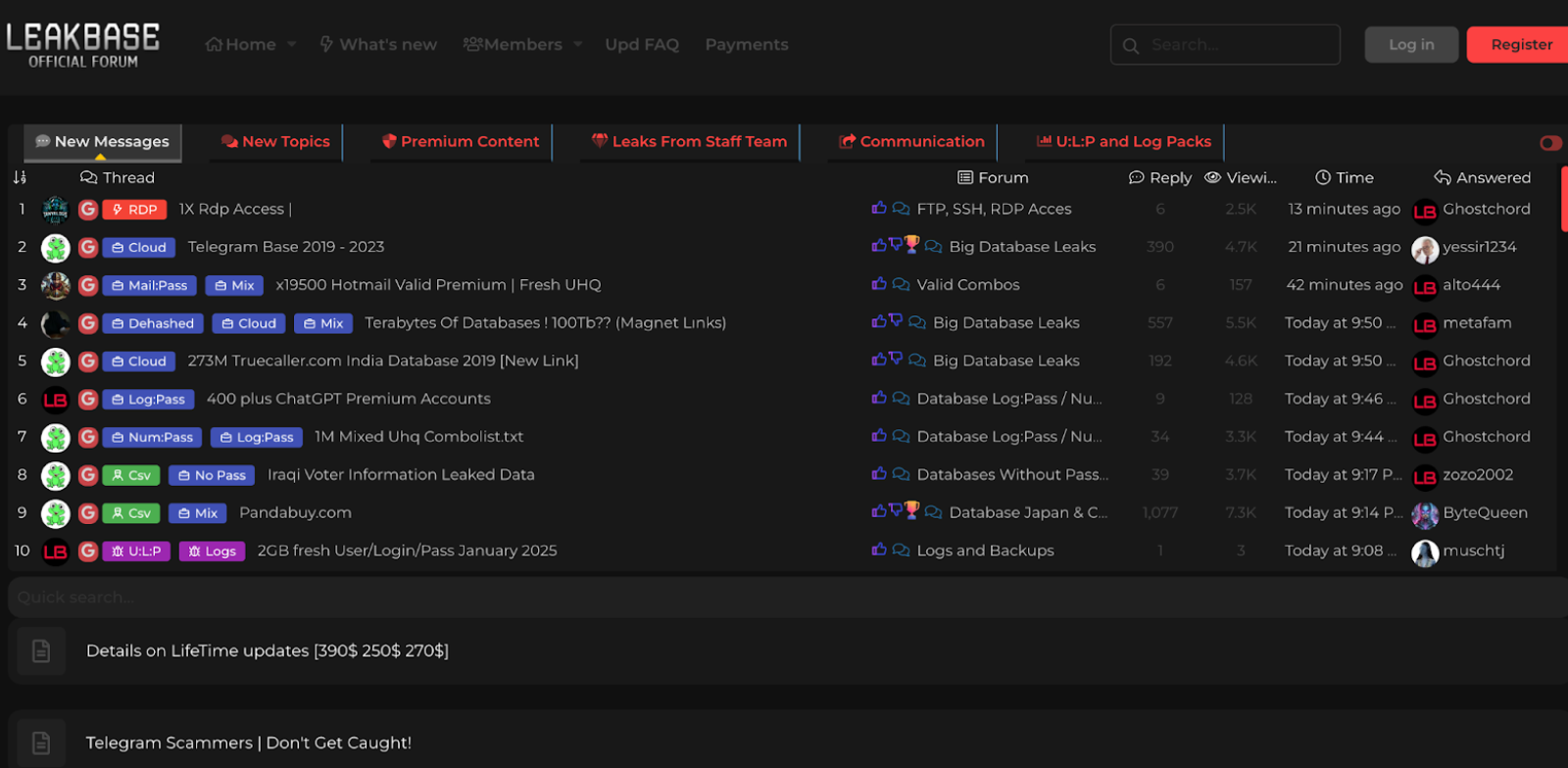This screenshot has height=768, width=1568.
Task: Click the Reply column header
Action: 1160,177
